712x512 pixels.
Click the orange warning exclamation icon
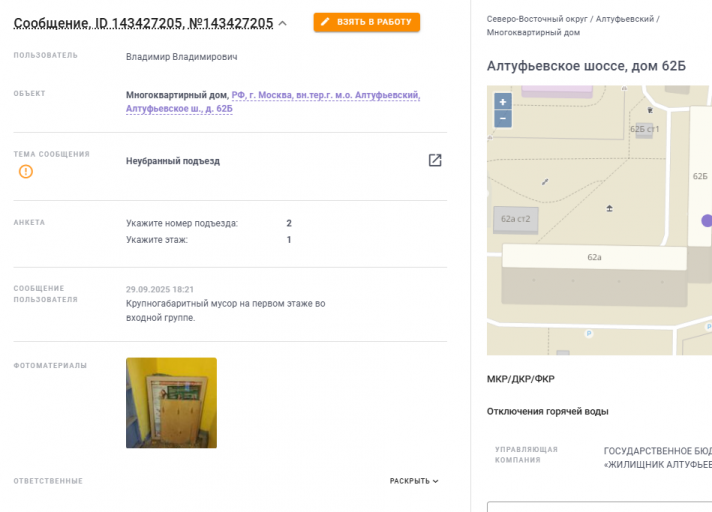point(26,172)
